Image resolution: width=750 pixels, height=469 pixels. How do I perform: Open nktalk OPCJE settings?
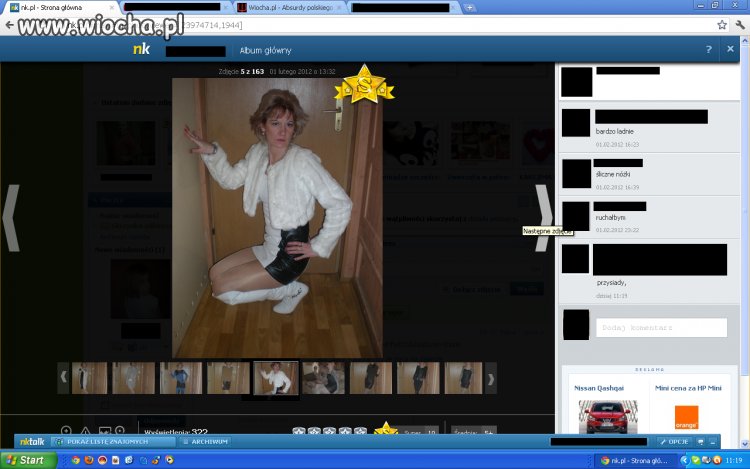(674, 442)
